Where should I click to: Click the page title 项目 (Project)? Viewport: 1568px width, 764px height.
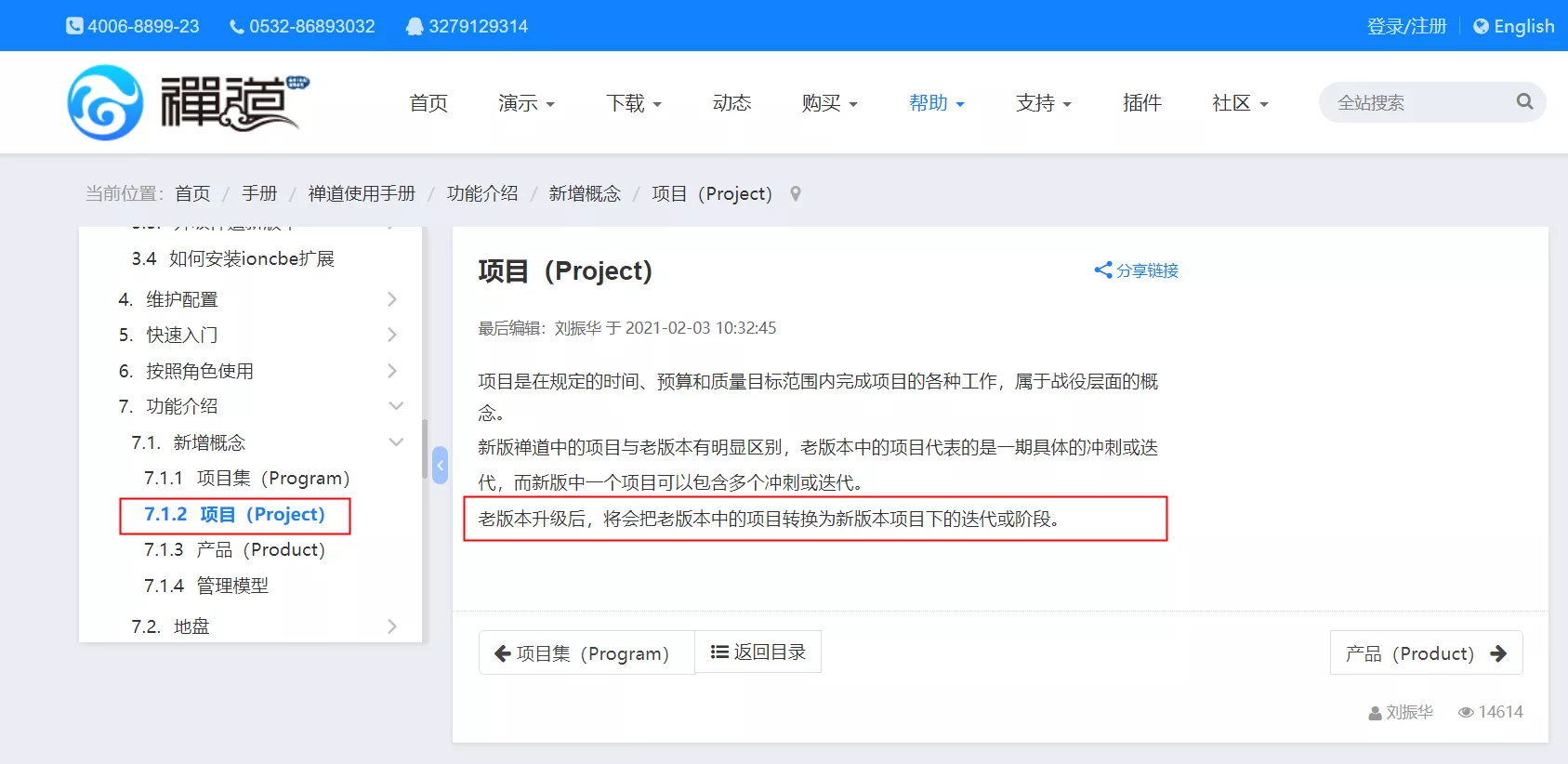click(565, 270)
